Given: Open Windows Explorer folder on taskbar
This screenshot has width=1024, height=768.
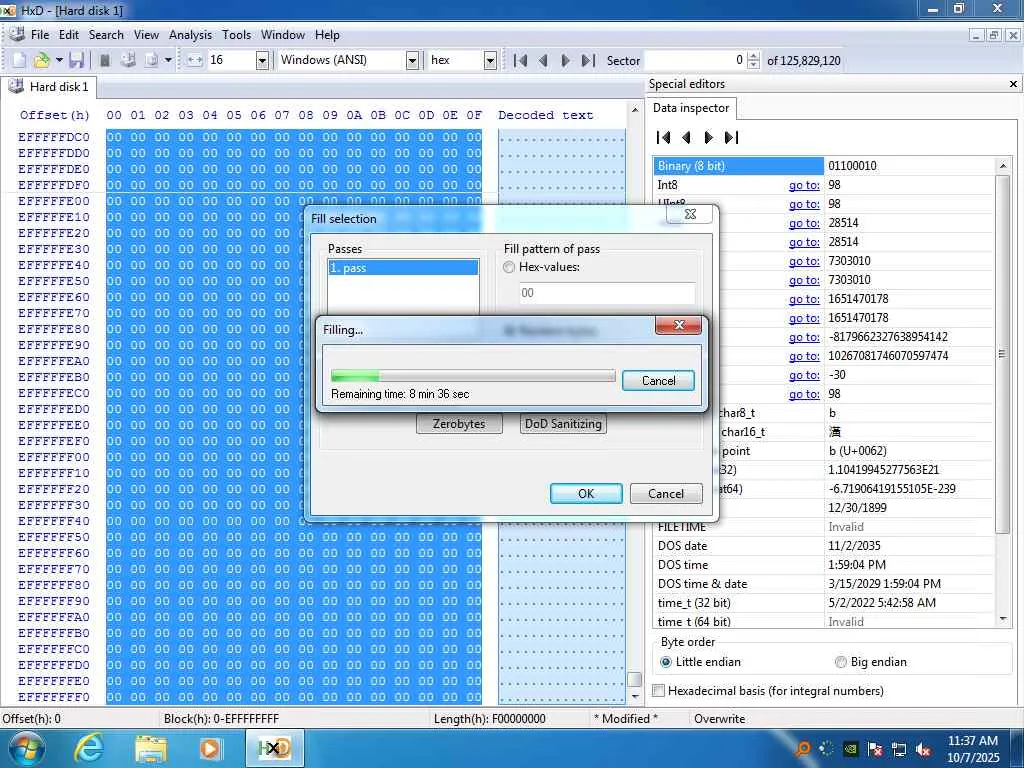Looking at the screenshot, I should click(x=151, y=748).
